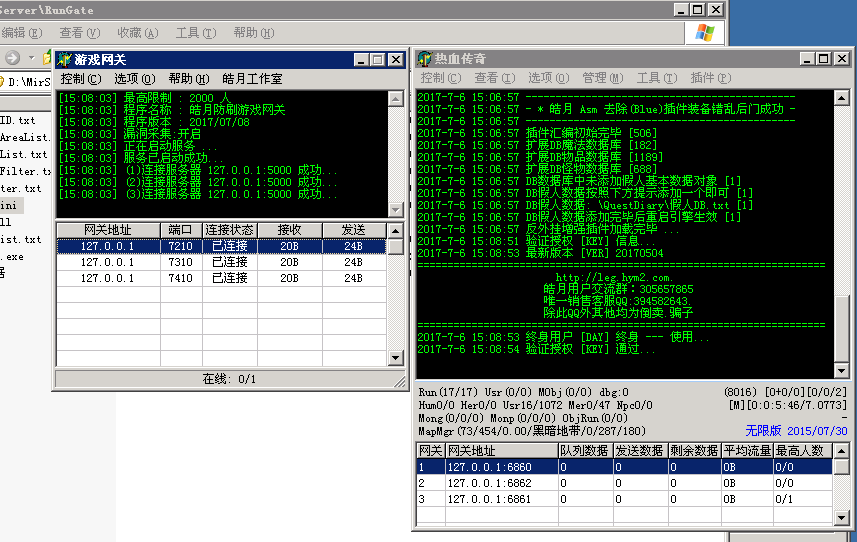Select gateway row with port 7310
The width and height of the screenshot is (857, 542).
tap(221, 262)
